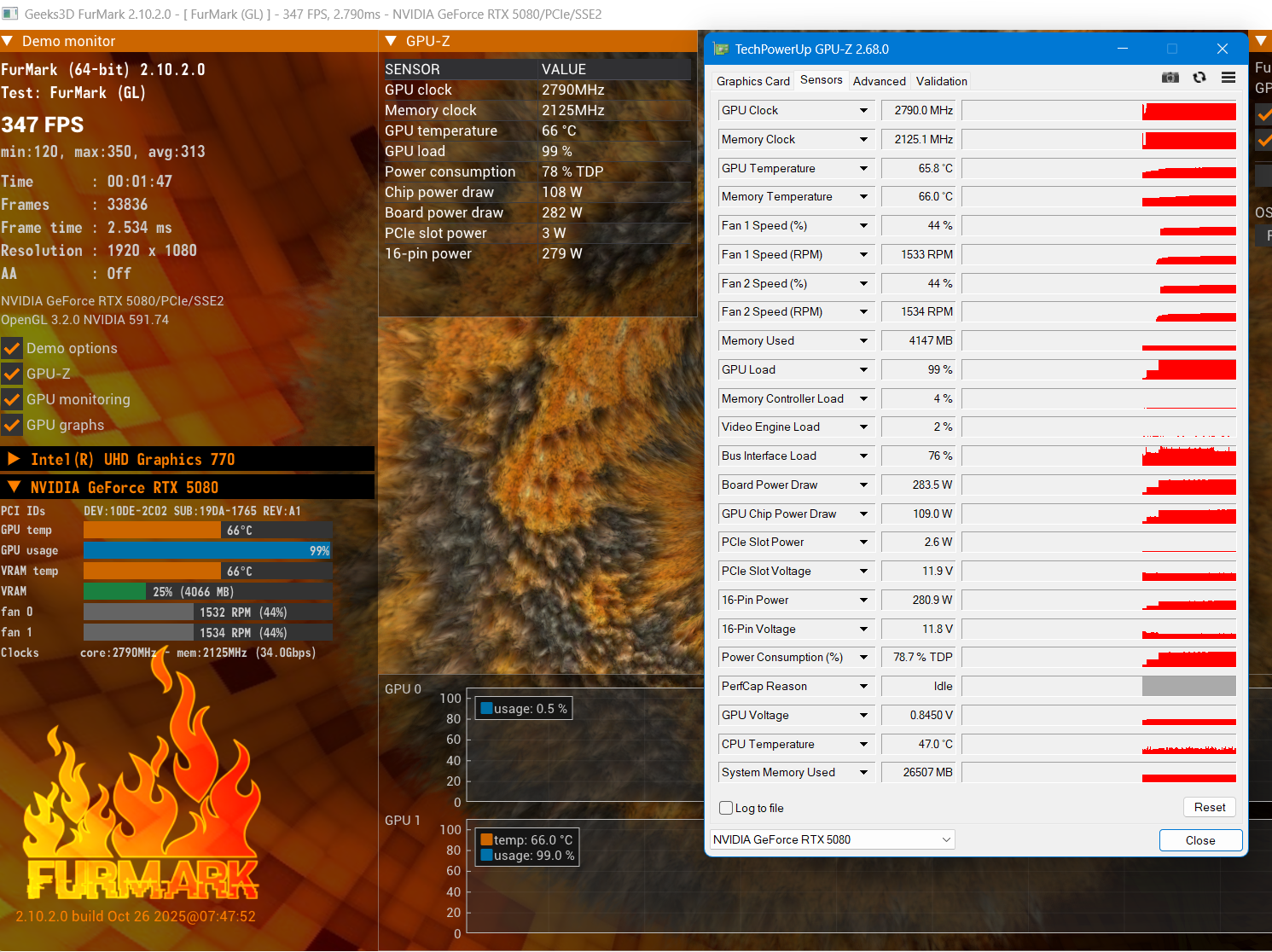Collapse the Demo monitor panel
The image size is (1272, 952).
coord(8,41)
